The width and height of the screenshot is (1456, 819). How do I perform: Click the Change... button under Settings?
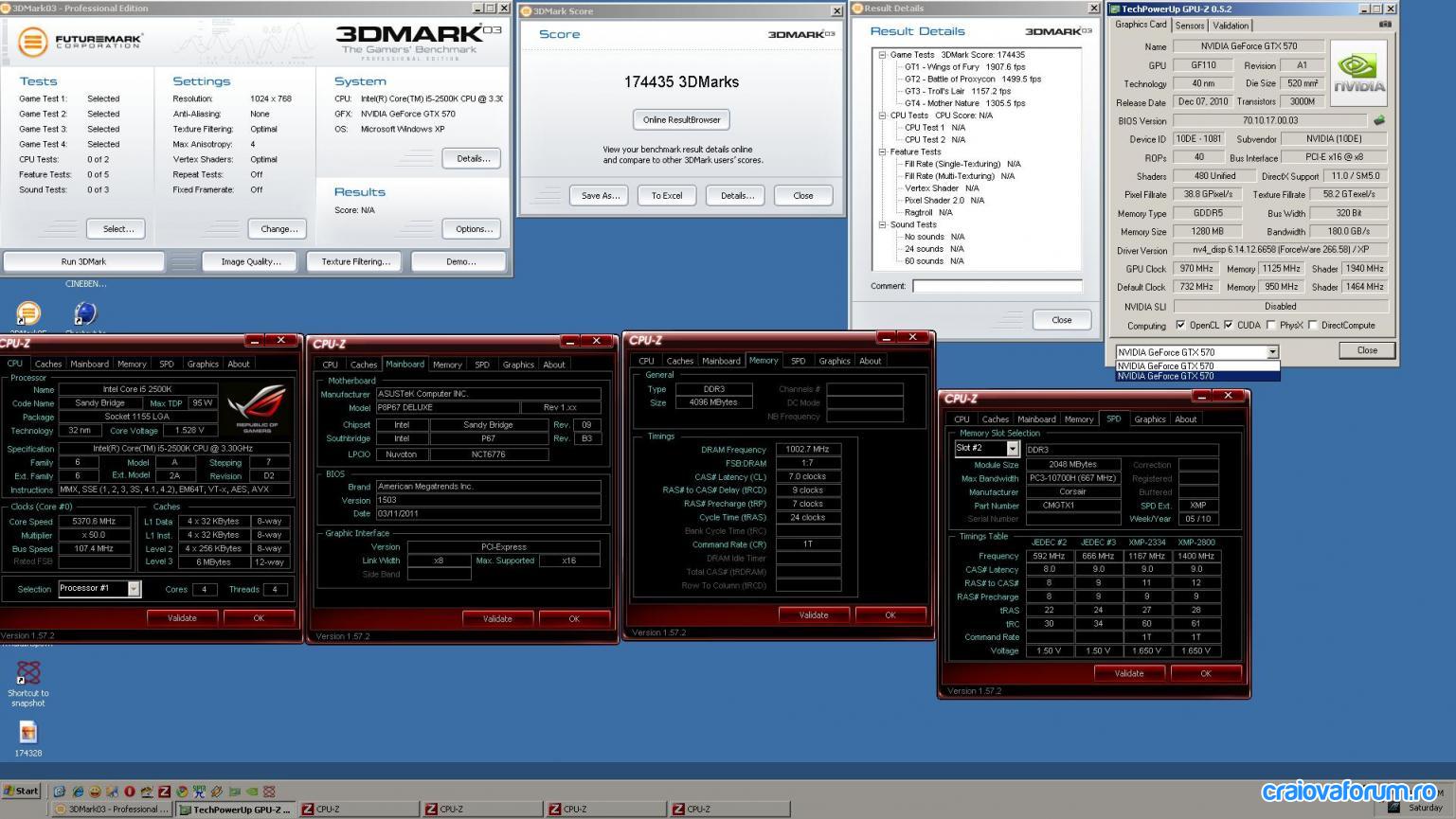[x=279, y=228]
